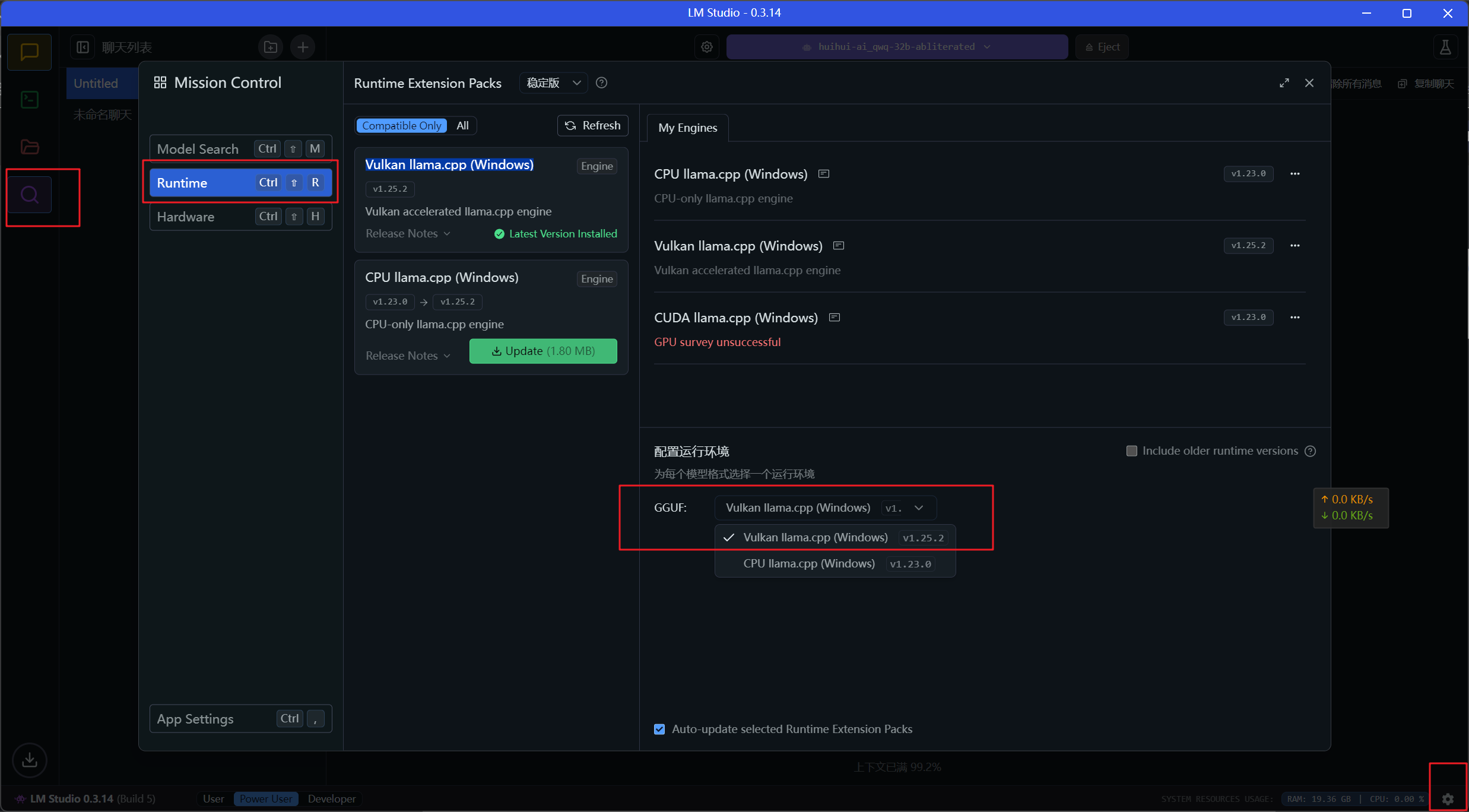Screen dimensions: 1469x812
Task: Click the Update (1.80 MB) button
Action: pyautogui.click(x=543, y=351)
